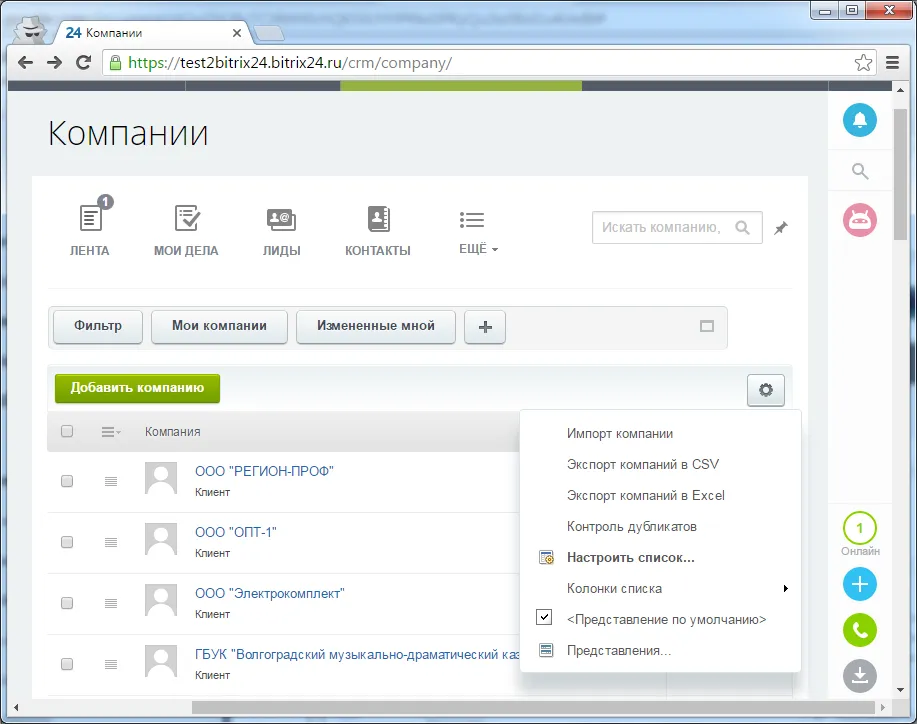The width and height of the screenshot is (917, 724).
Task: Open the column sort dropdown in list header
Action: 113,431
